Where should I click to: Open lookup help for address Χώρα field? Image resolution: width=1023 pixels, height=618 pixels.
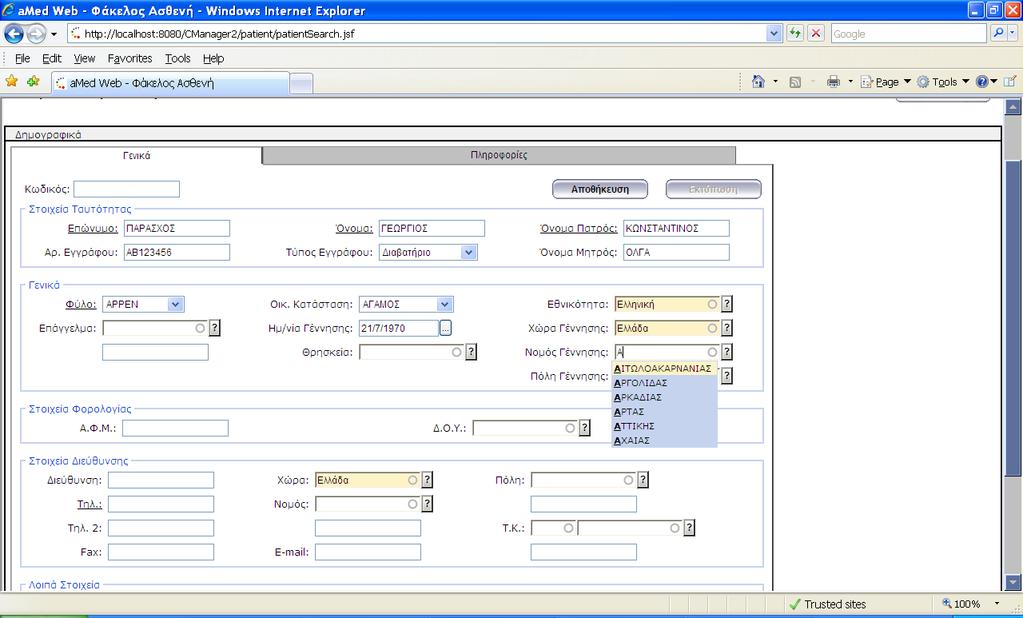pos(427,480)
